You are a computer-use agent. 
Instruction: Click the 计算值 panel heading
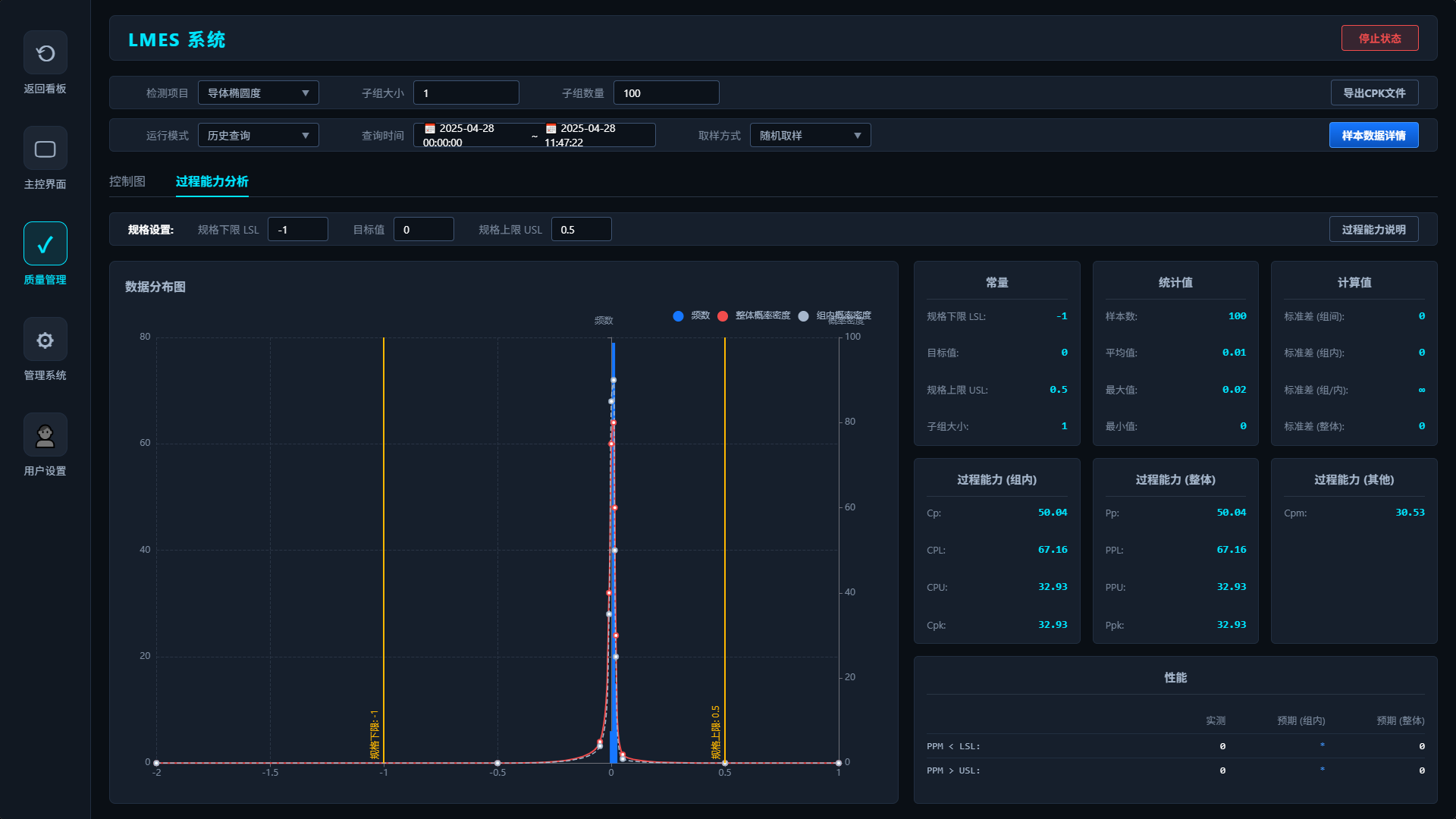(x=1354, y=282)
